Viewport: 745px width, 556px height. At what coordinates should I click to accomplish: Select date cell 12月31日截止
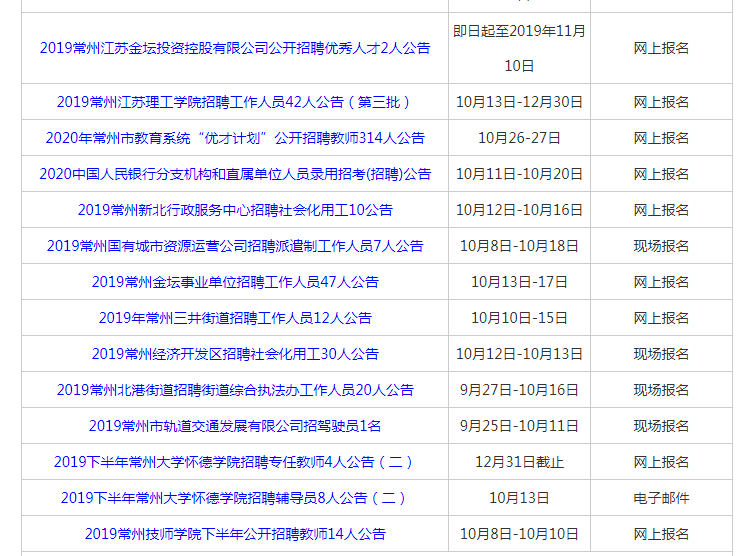(x=519, y=462)
